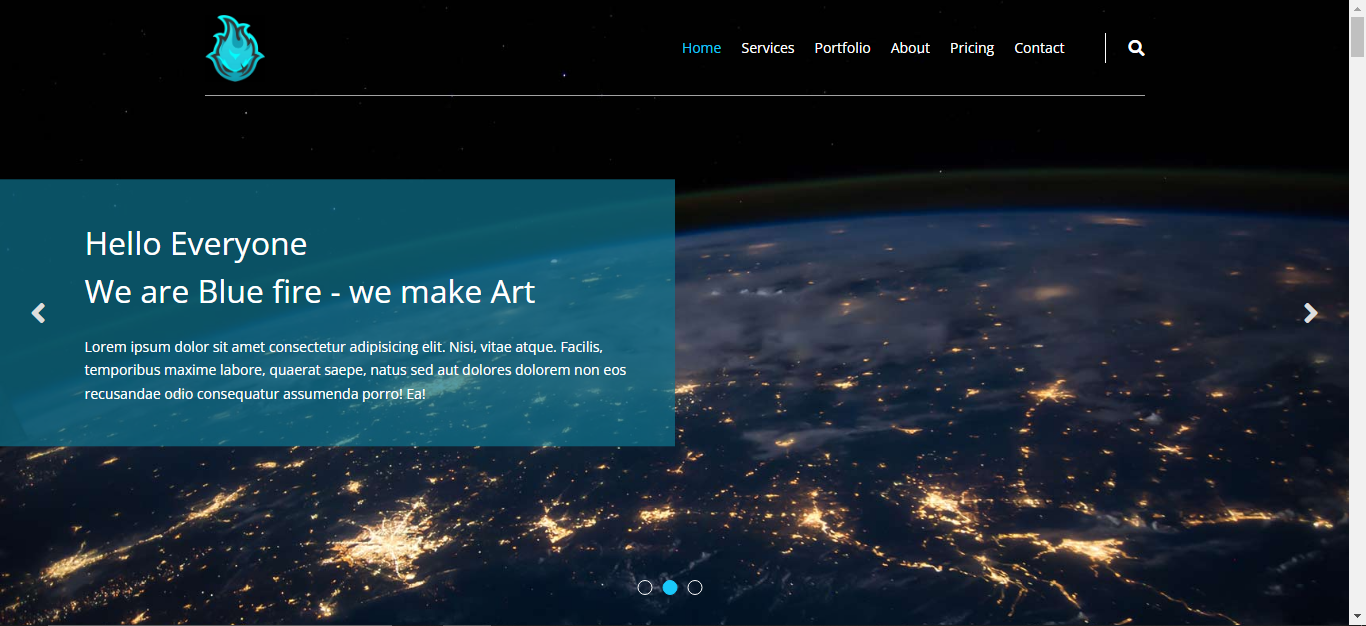Click the scrollbar up arrow
Screen dimensions: 1366x626
coord(1358,8)
